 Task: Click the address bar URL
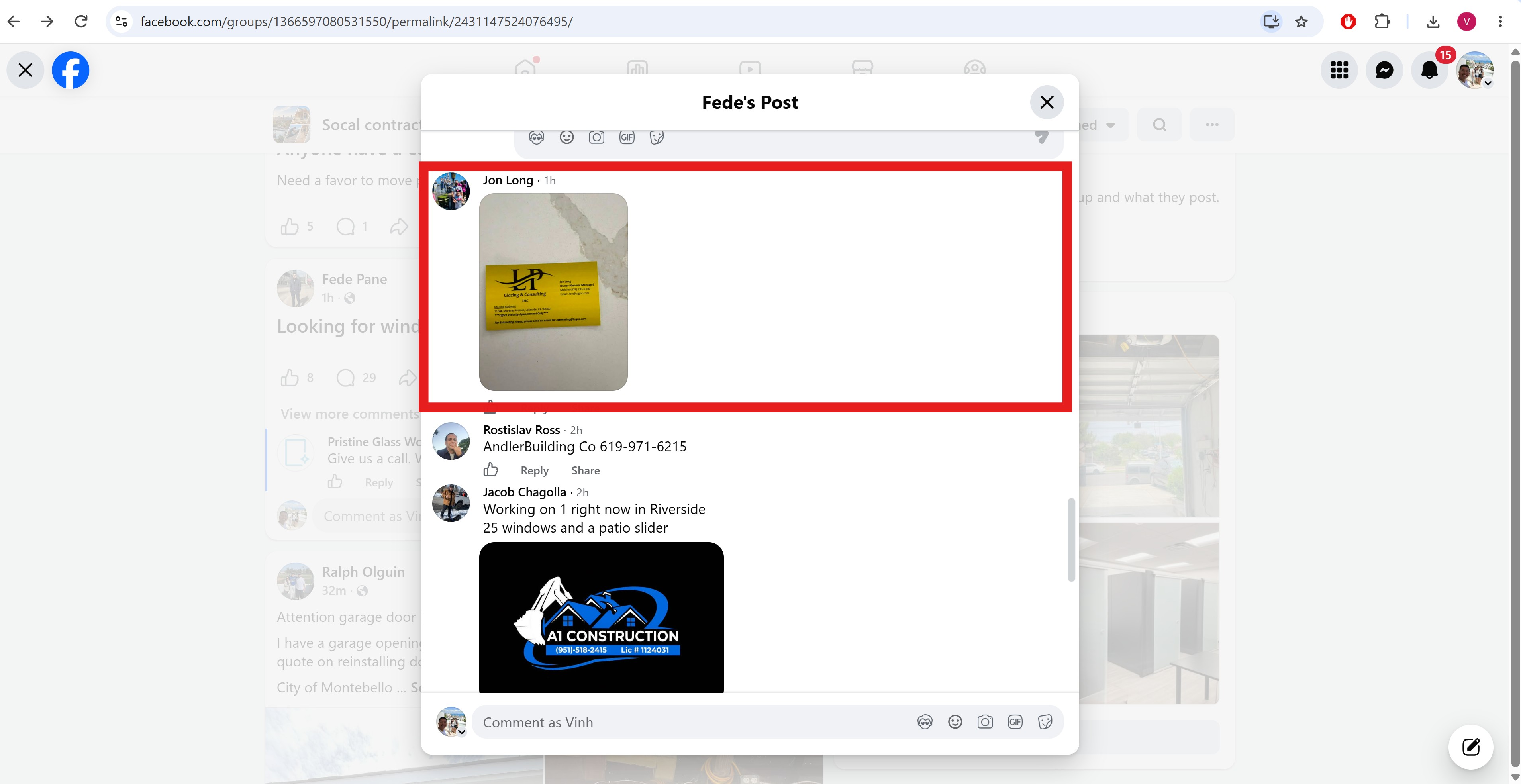(356, 22)
